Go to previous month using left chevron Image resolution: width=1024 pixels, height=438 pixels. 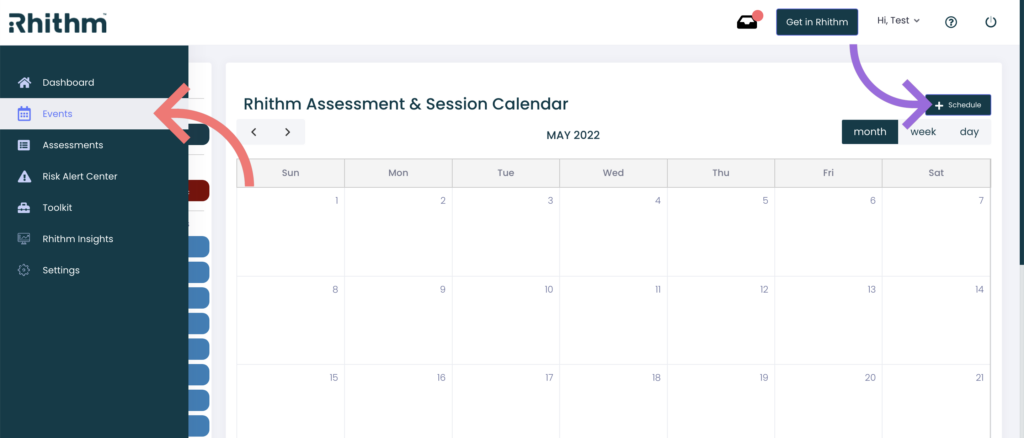254,132
